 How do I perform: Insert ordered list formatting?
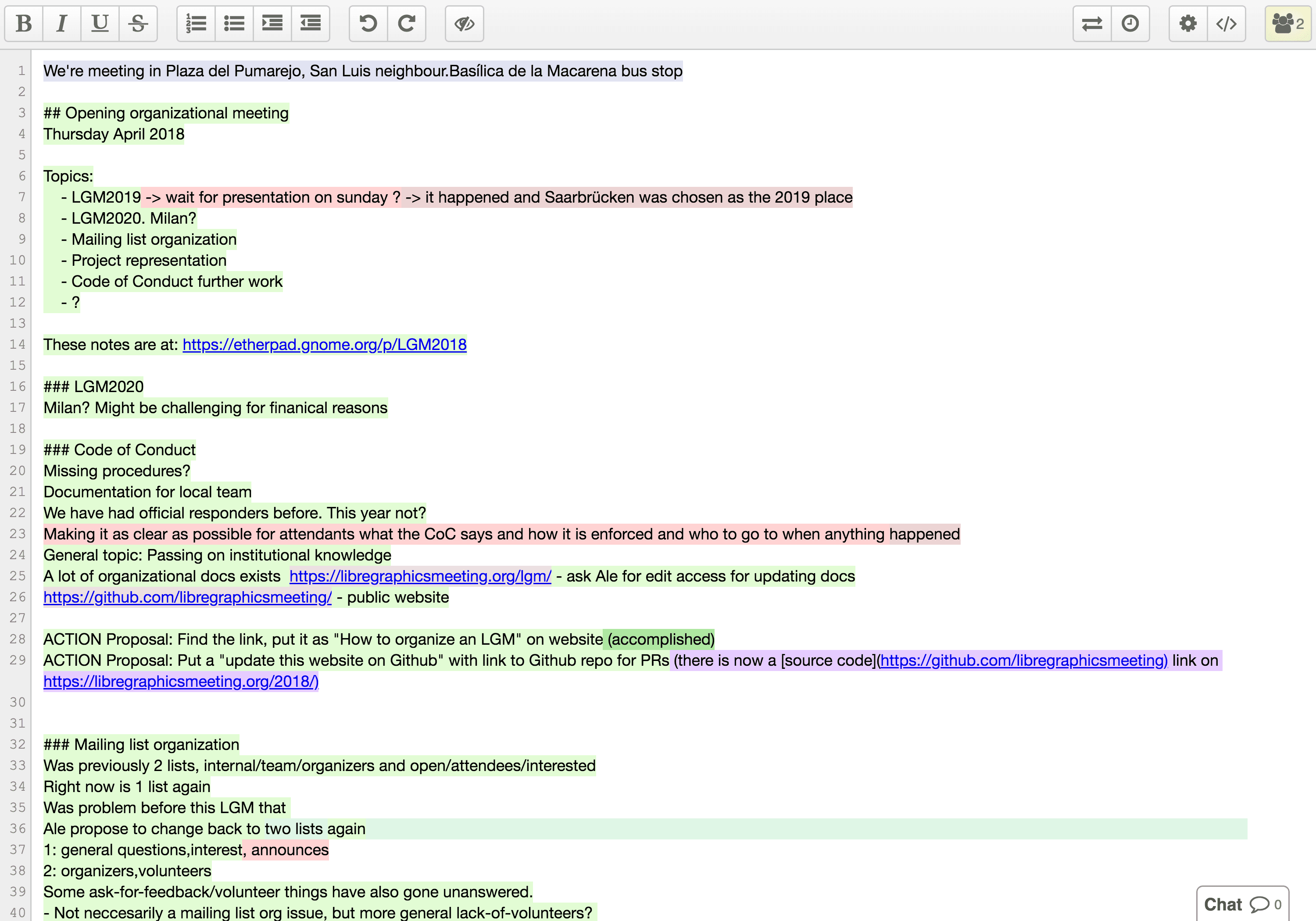tap(196, 22)
